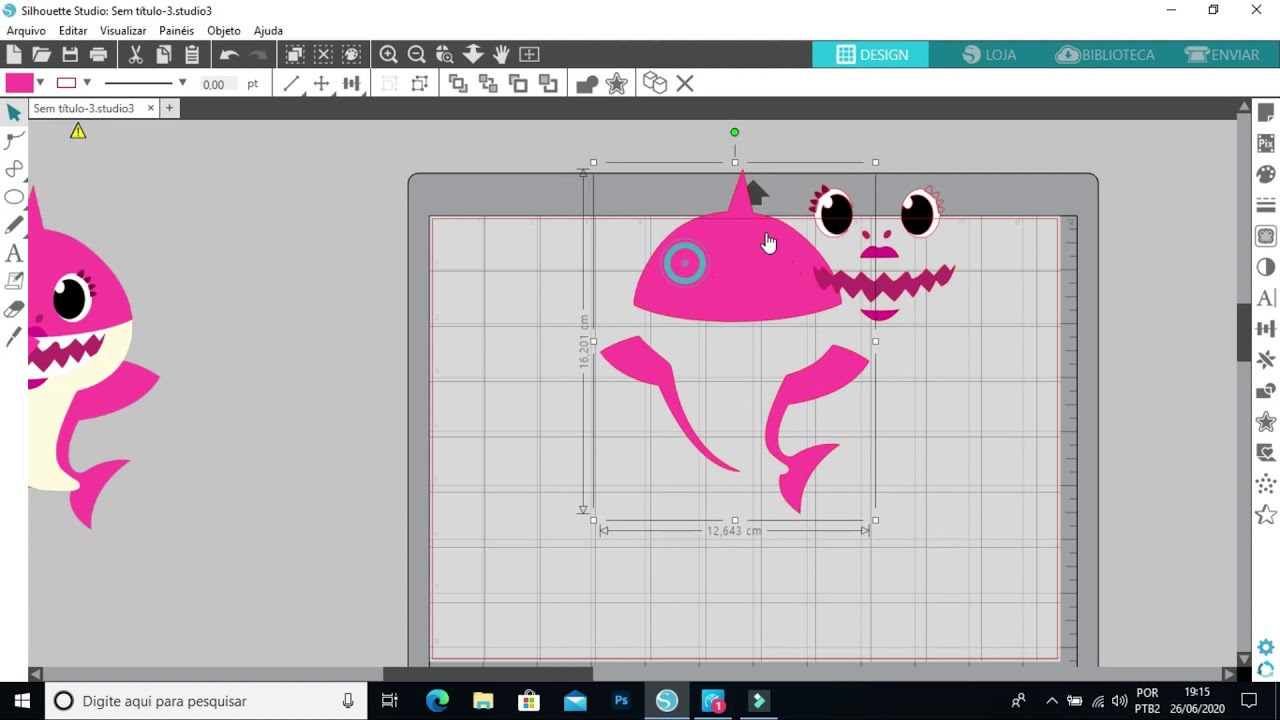Open the BIBLIOTECA library tab
The width and height of the screenshot is (1280, 720).
pos(1105,55)
